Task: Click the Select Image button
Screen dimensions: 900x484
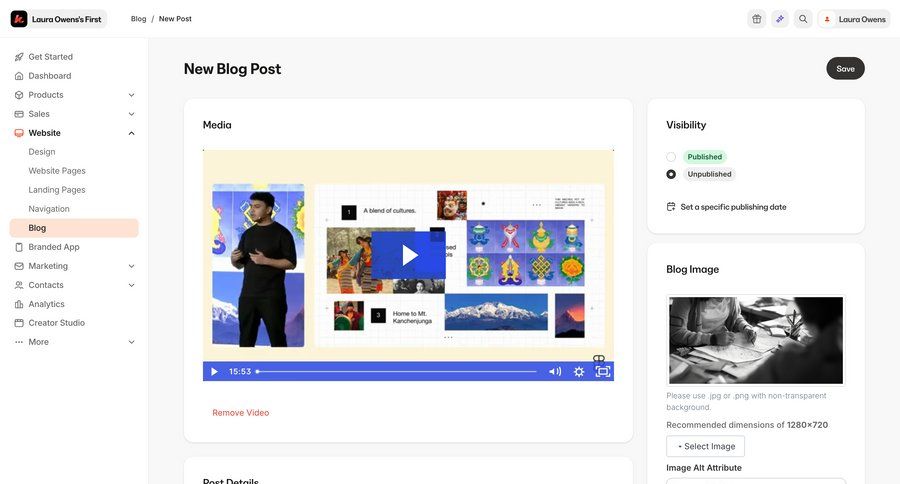Action: pos(705,446)
